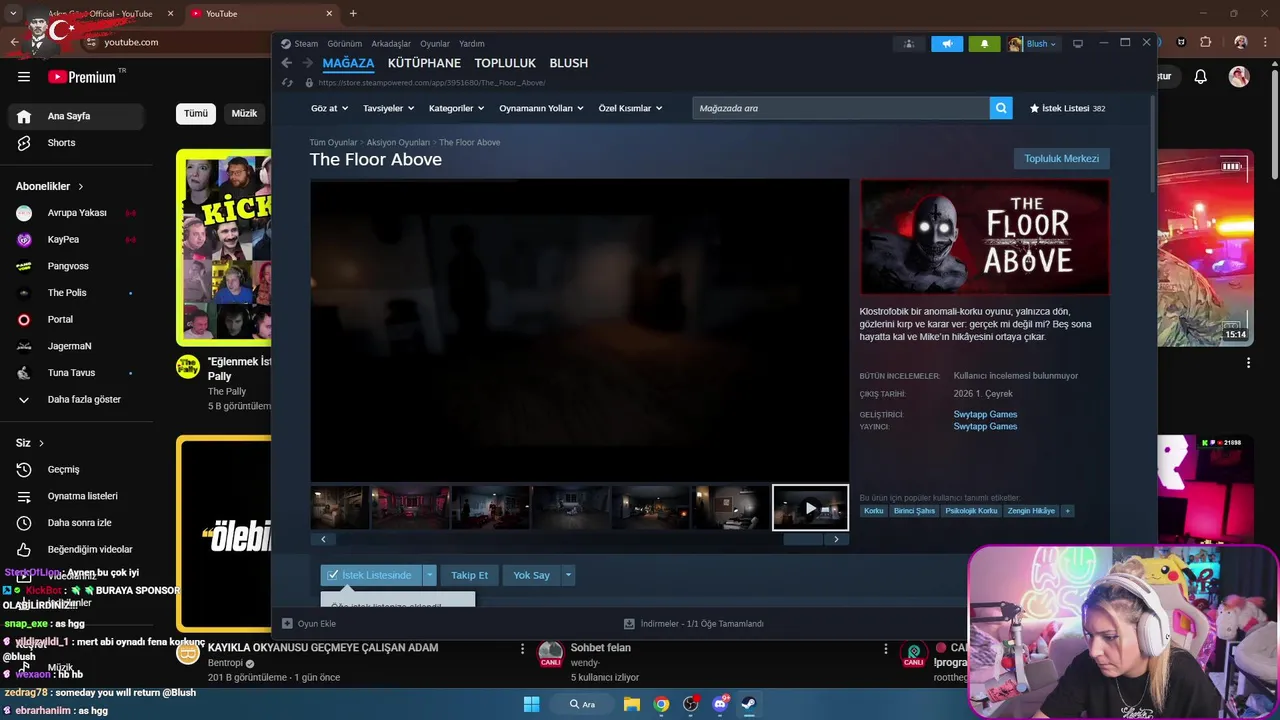This screenshot has width=1280, height=720.
Task: Select first screenshot thumbnail
Action: 340,508
